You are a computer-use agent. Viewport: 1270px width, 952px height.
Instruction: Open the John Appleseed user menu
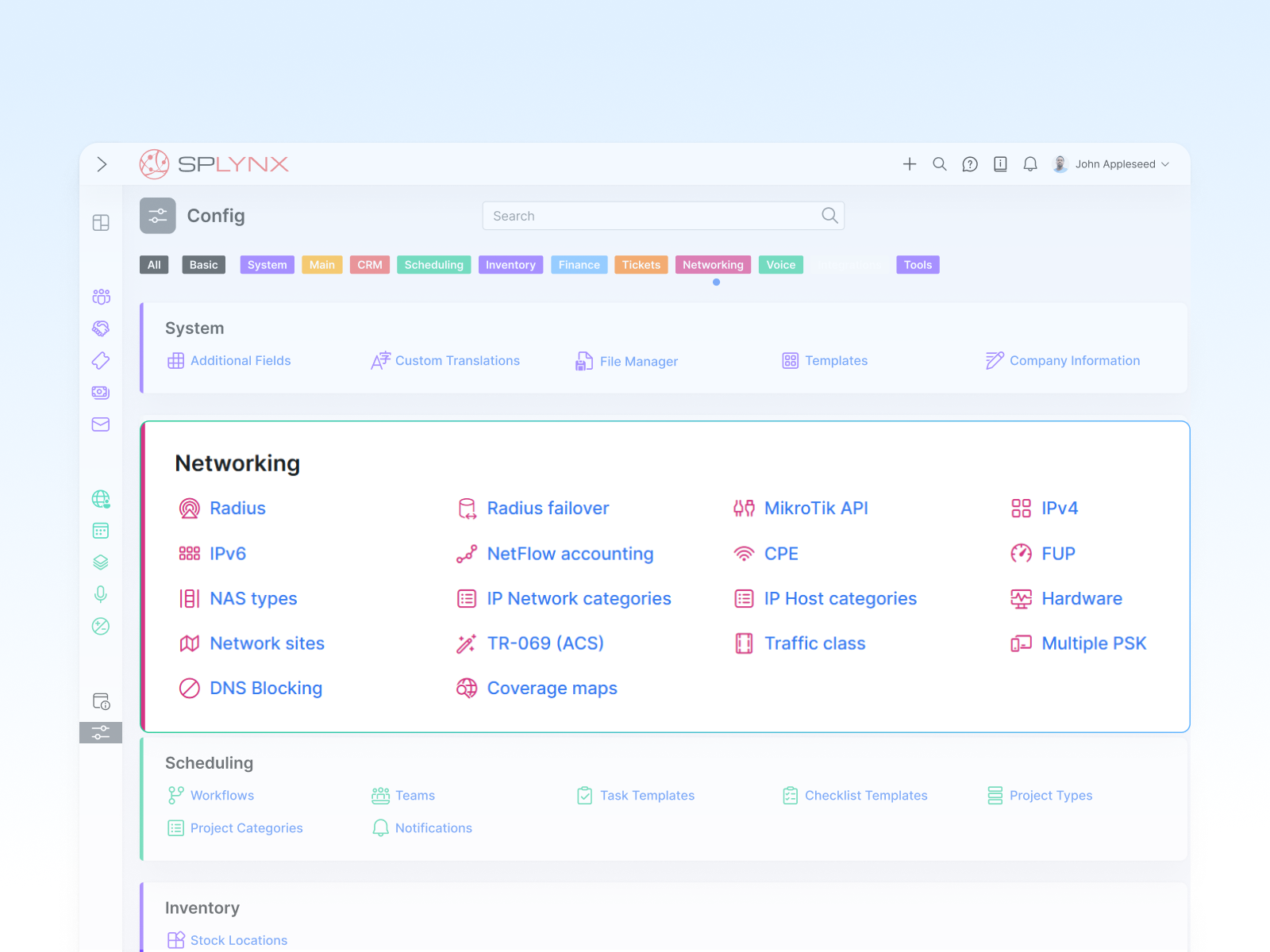coord(1111,164)
